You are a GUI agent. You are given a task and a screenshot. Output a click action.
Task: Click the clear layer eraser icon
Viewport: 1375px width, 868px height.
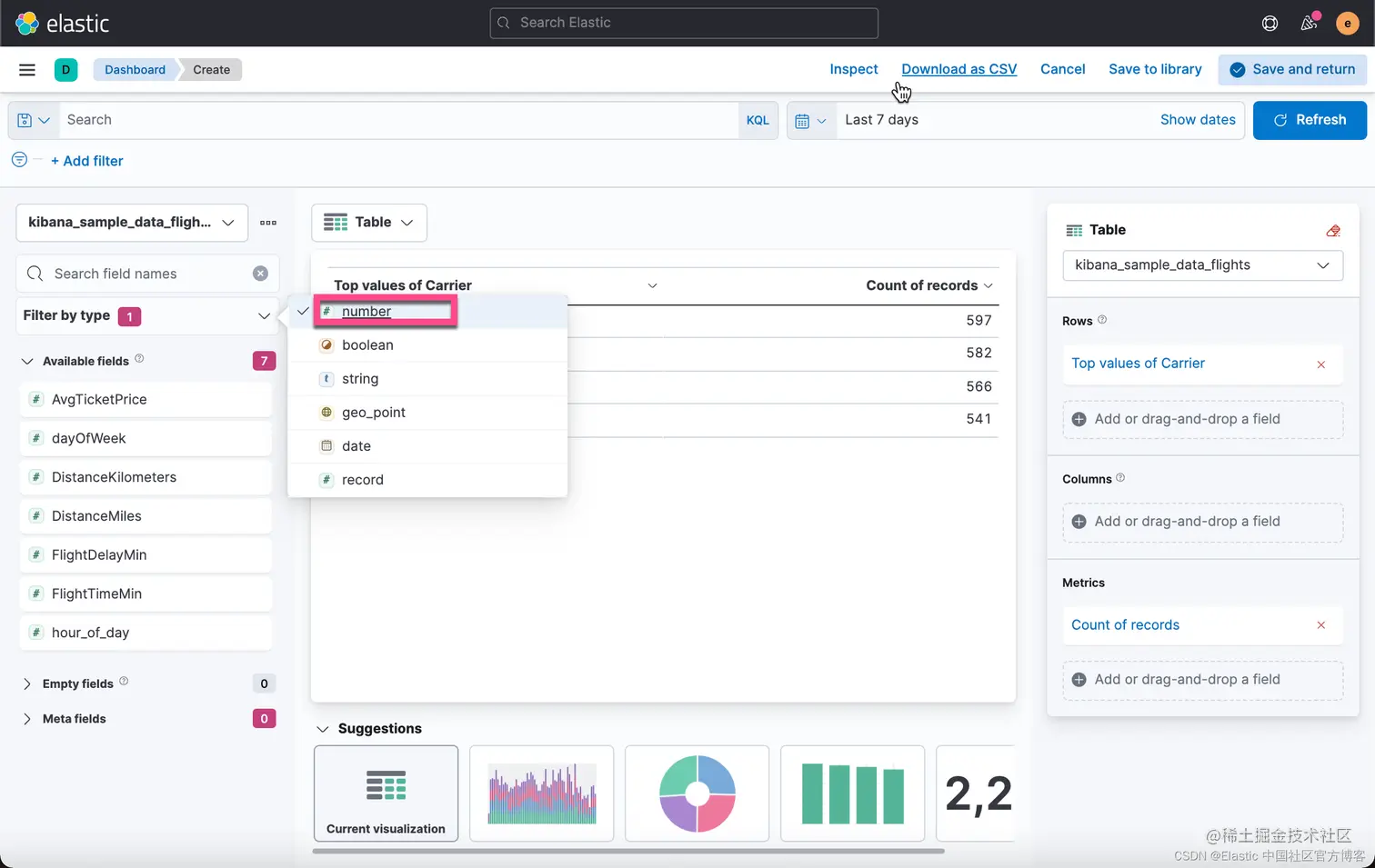1333,230
